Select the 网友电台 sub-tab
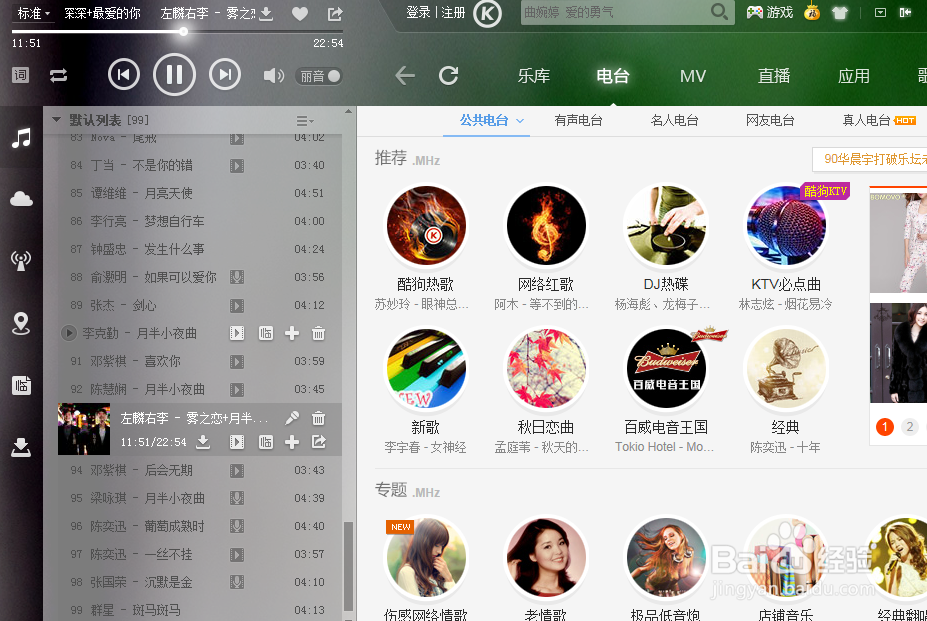The image size is (927, 621). tap(770, 121)
